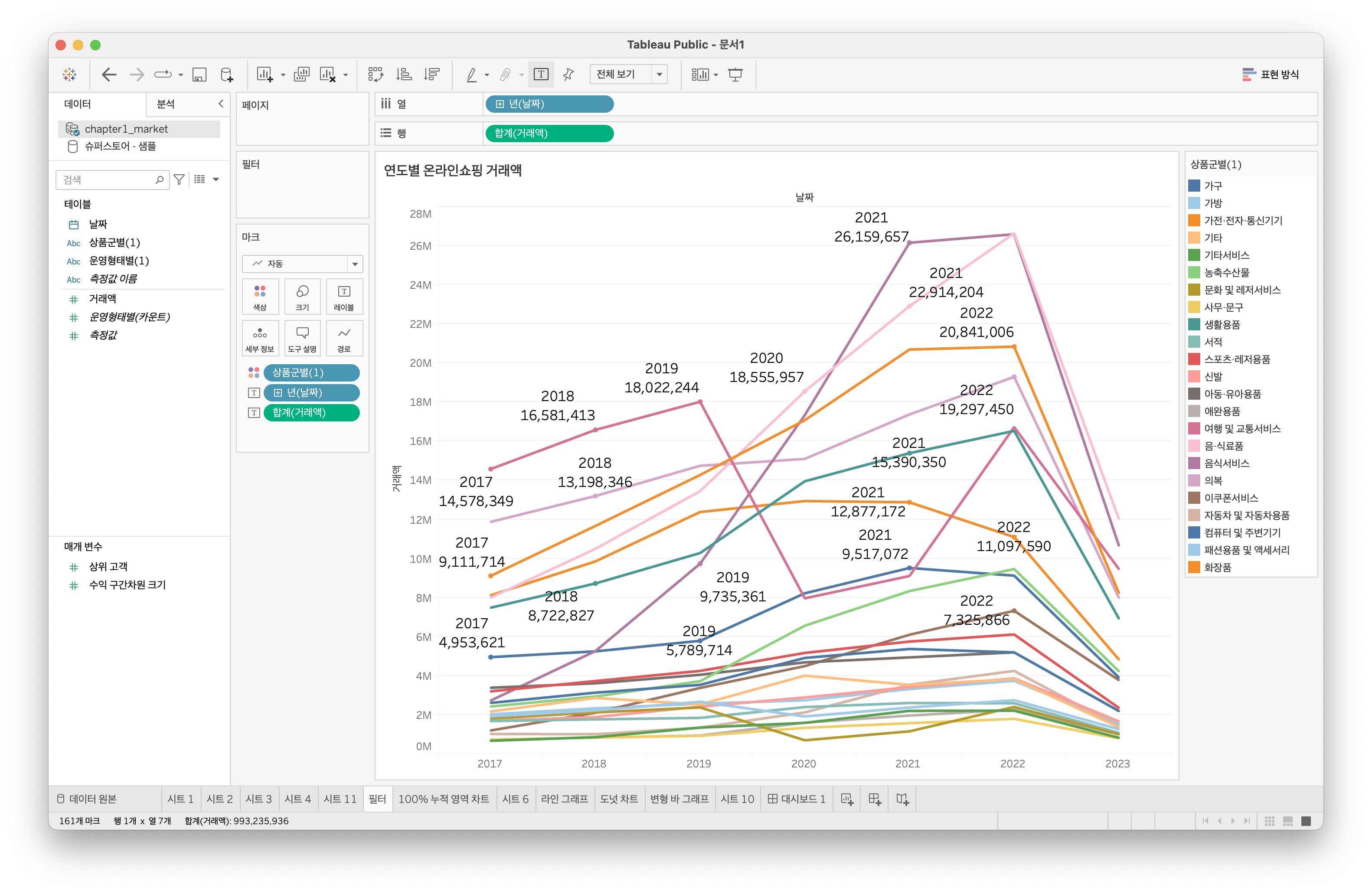The height and width of the screenshot is (894, 1372).
Task: Toggle the fix axes pin icon
Action: coord(568,75)
